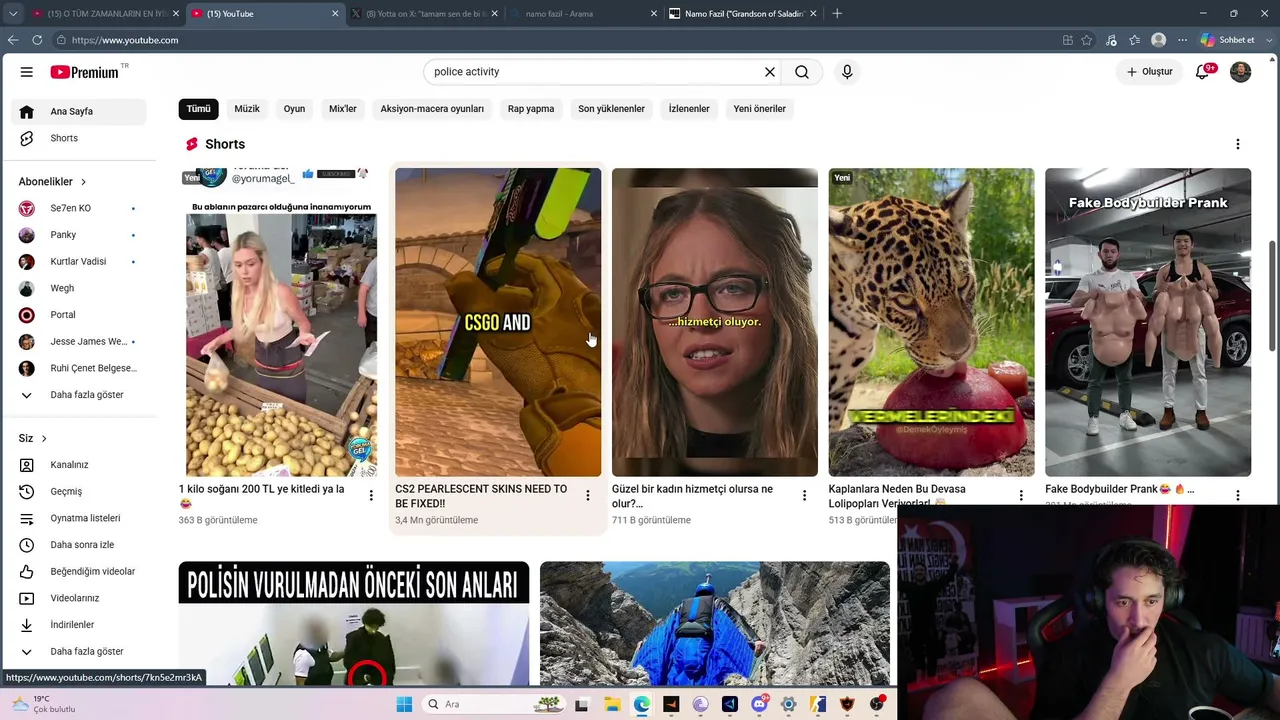Open options for the 'Güzel bir kadın' short

click(x=804, y=495)
